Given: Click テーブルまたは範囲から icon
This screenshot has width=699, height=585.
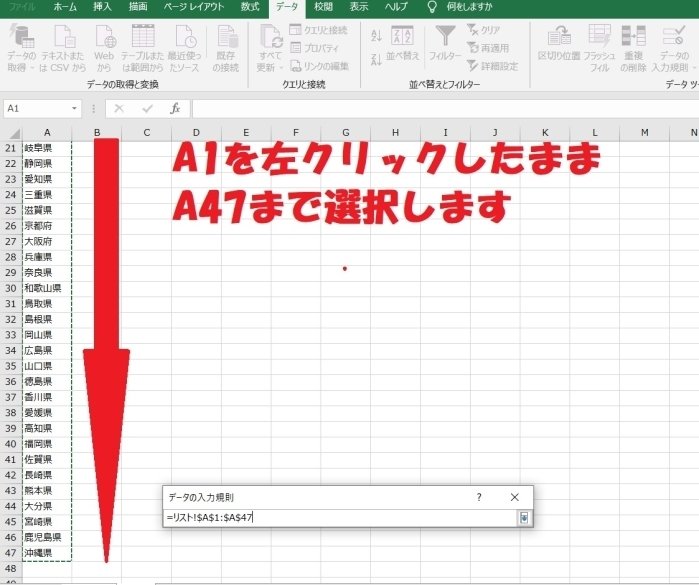Looking at the screenshot, I should click(143, 37).
